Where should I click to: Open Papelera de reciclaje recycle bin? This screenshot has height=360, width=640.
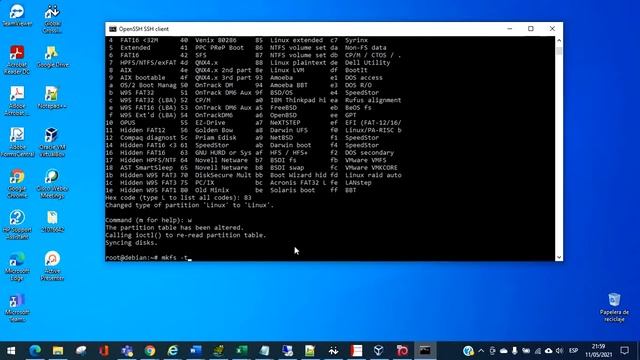(614, 307)
